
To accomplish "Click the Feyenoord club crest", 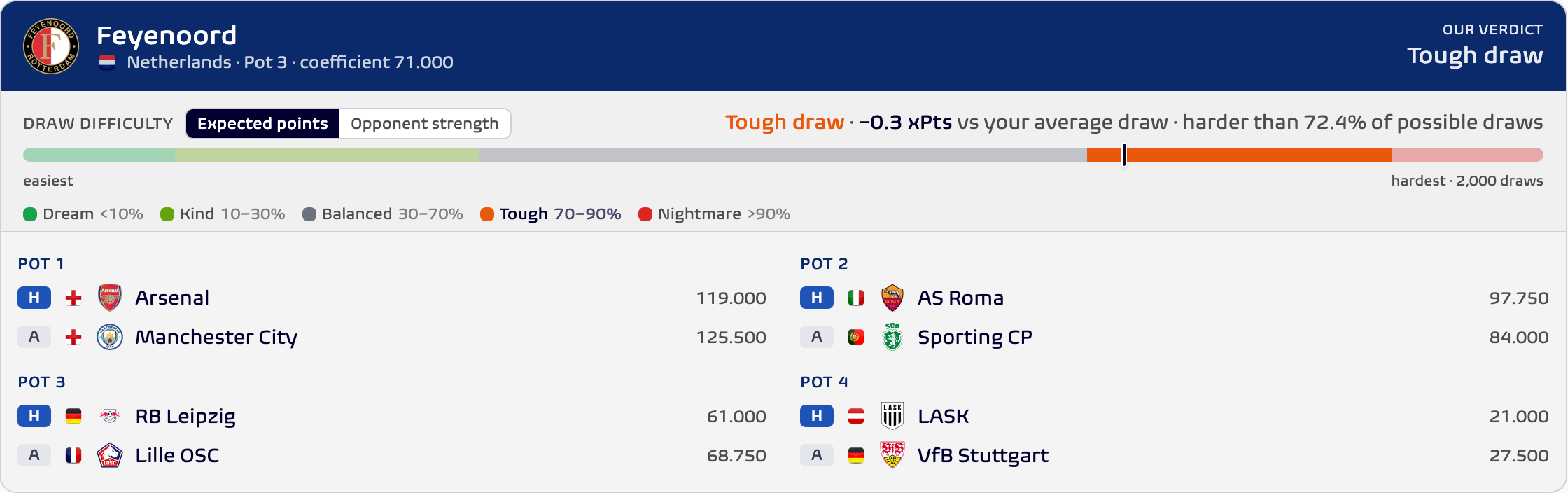I will tap(51, 46).
